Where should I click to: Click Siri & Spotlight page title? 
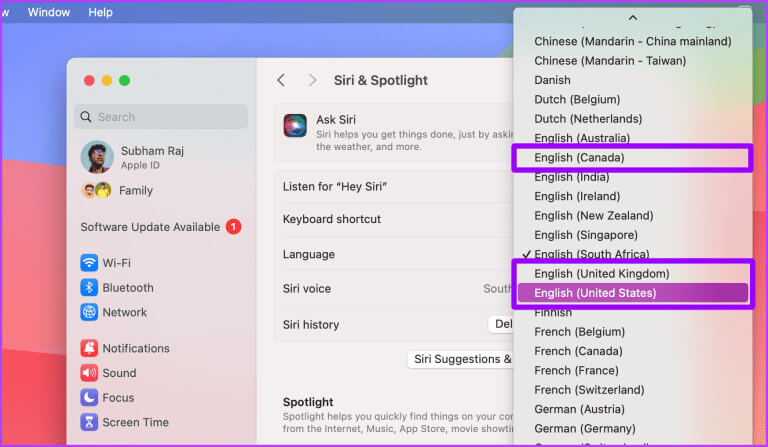[381, 80]
